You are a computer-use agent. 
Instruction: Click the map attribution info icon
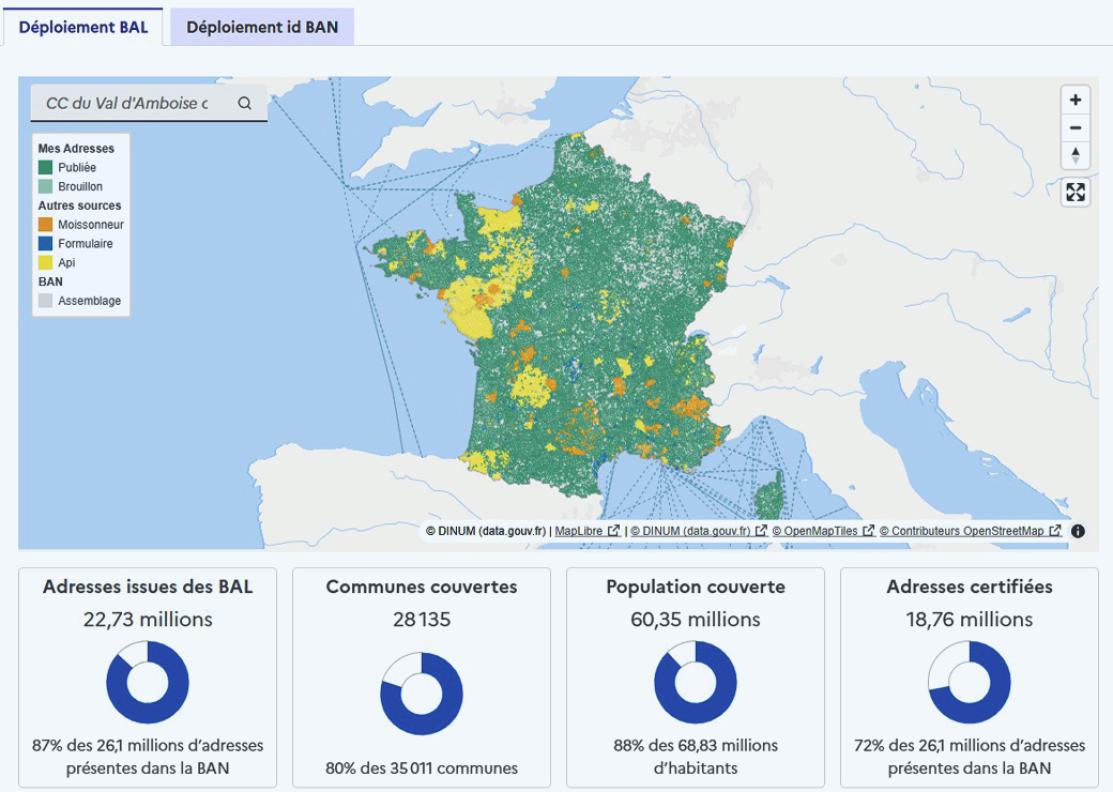coord(1078,531)
